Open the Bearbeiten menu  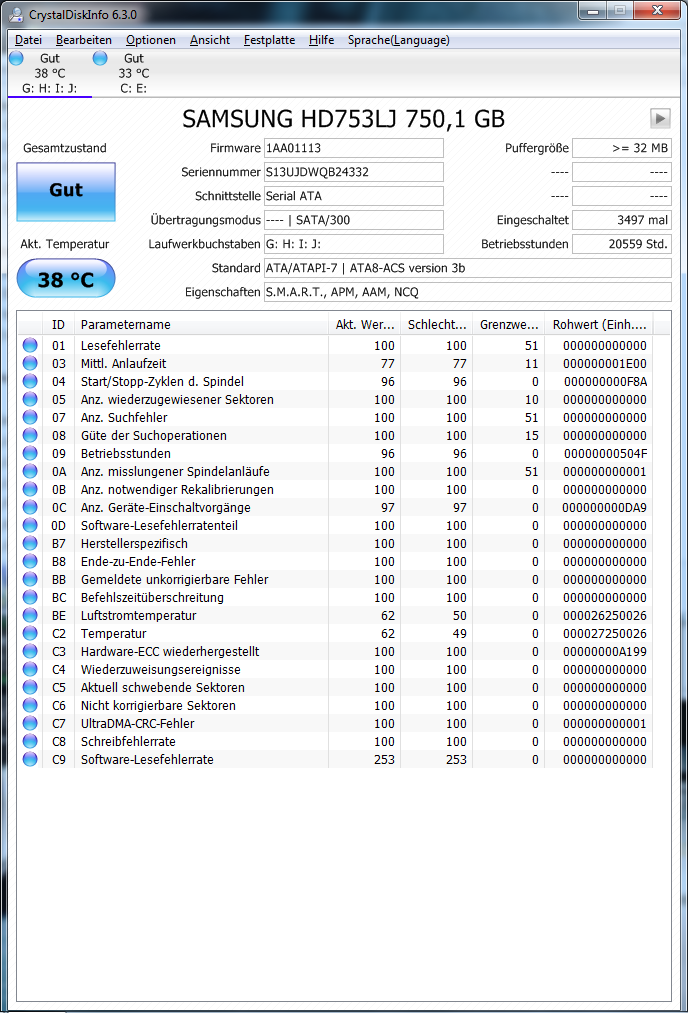click(x=84, y=40)
